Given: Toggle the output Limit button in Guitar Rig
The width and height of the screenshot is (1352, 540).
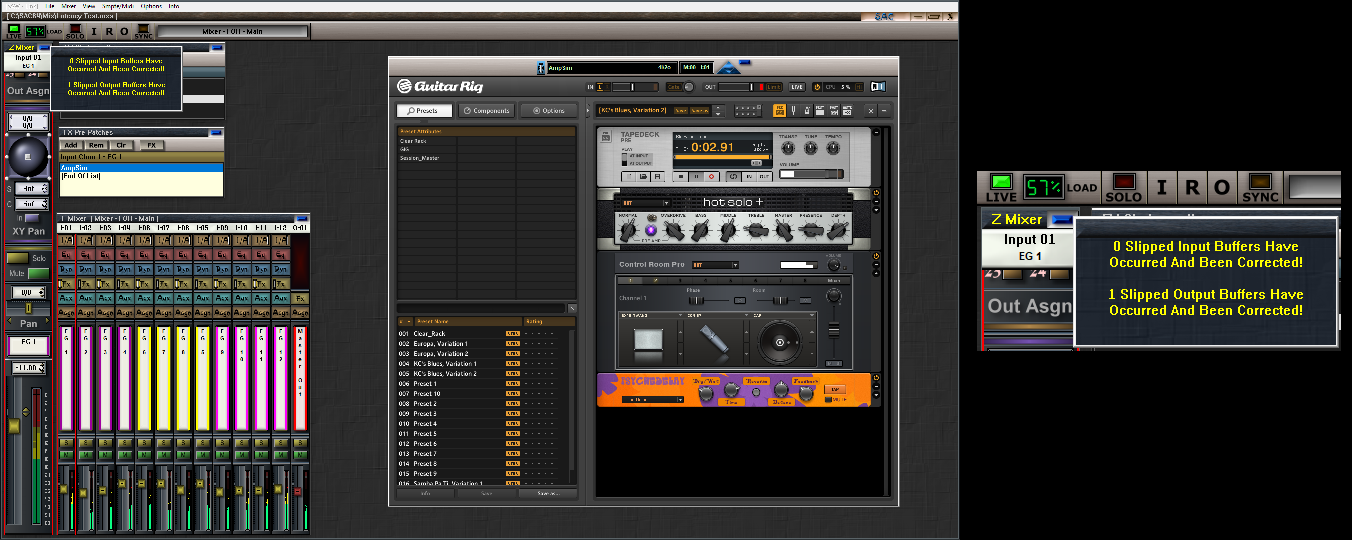Looking at the screenshot, I should 774,87.
